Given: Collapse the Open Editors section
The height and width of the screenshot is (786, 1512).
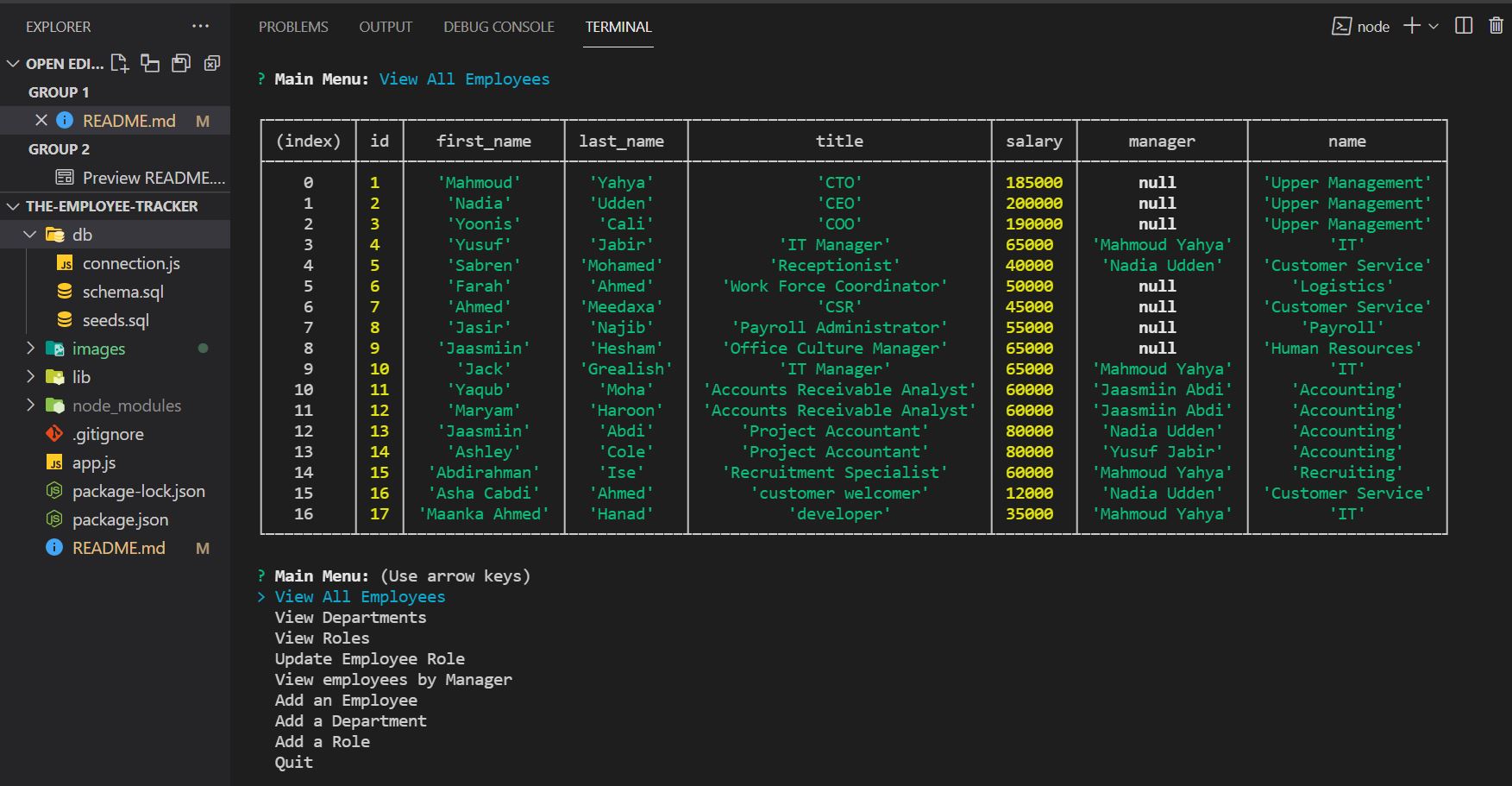Looking at the screenshot, I should point(13,64).
